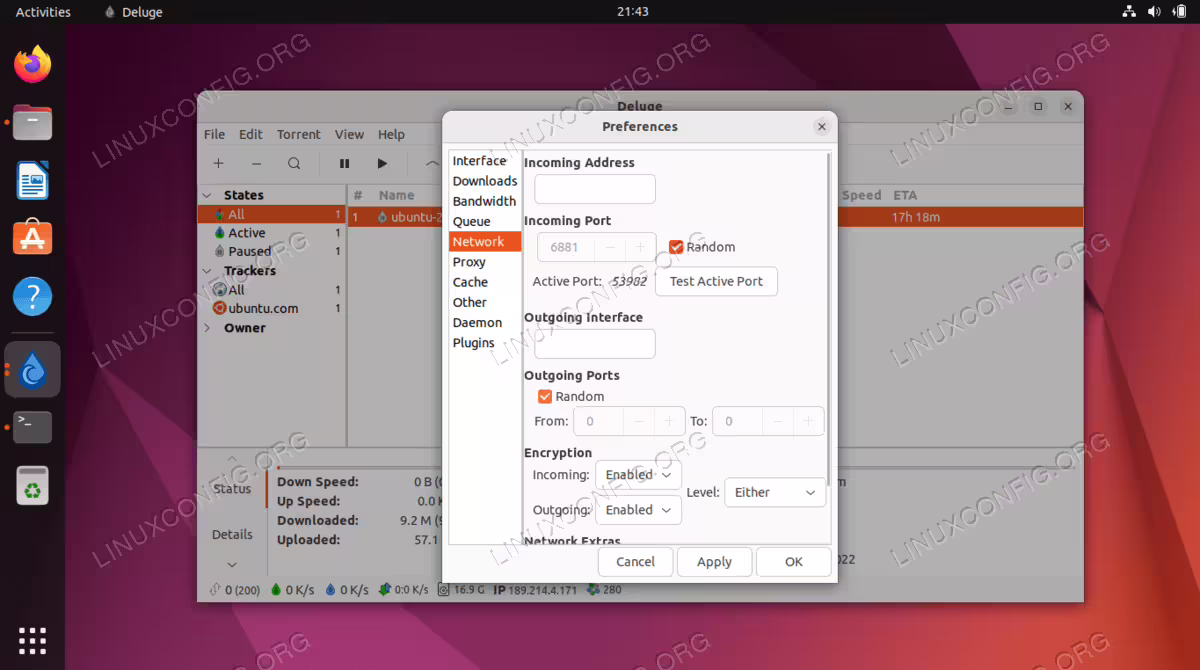Screen dimensions: 1200x670
Task: Select Bandwidth in preferences sidebar
Action: click(x=485, y=201)
